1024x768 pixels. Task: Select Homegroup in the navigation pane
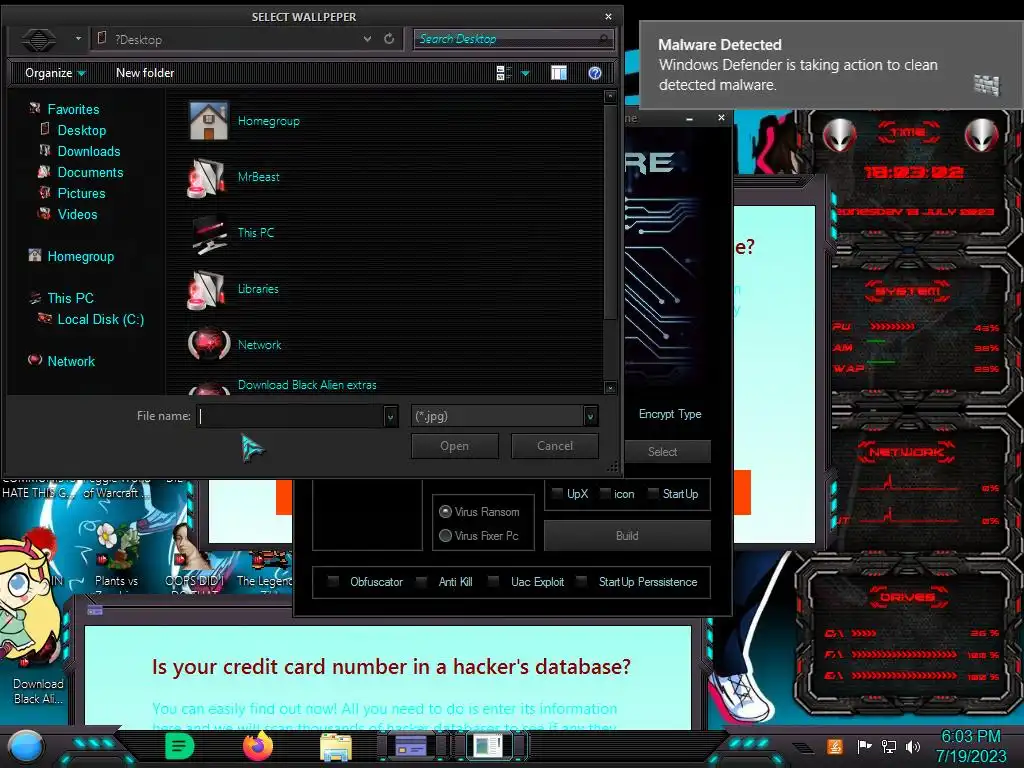click(x=80, y=257)
